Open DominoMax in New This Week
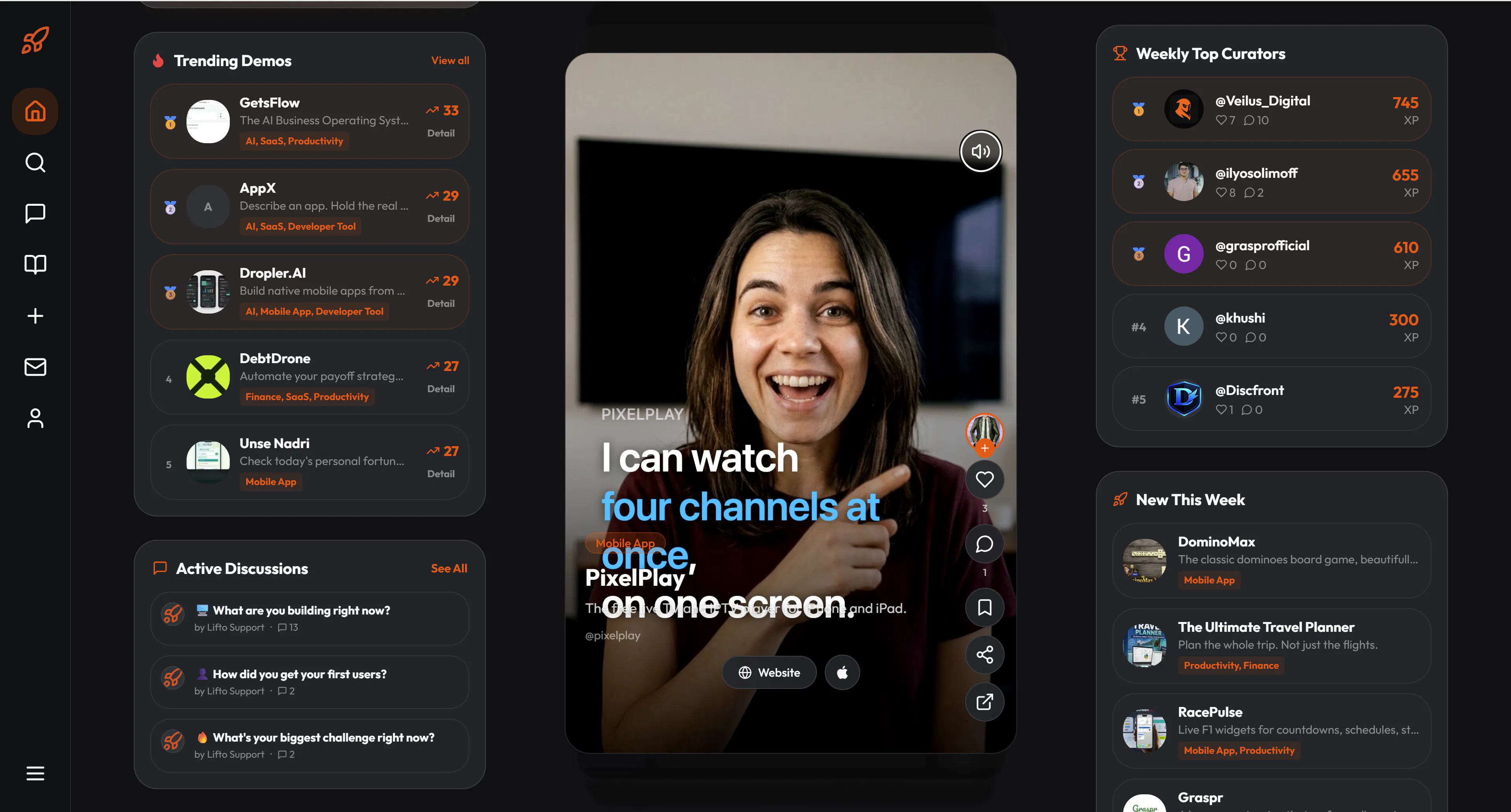This screenshot has height=812, width=1511. point(1271,561)
